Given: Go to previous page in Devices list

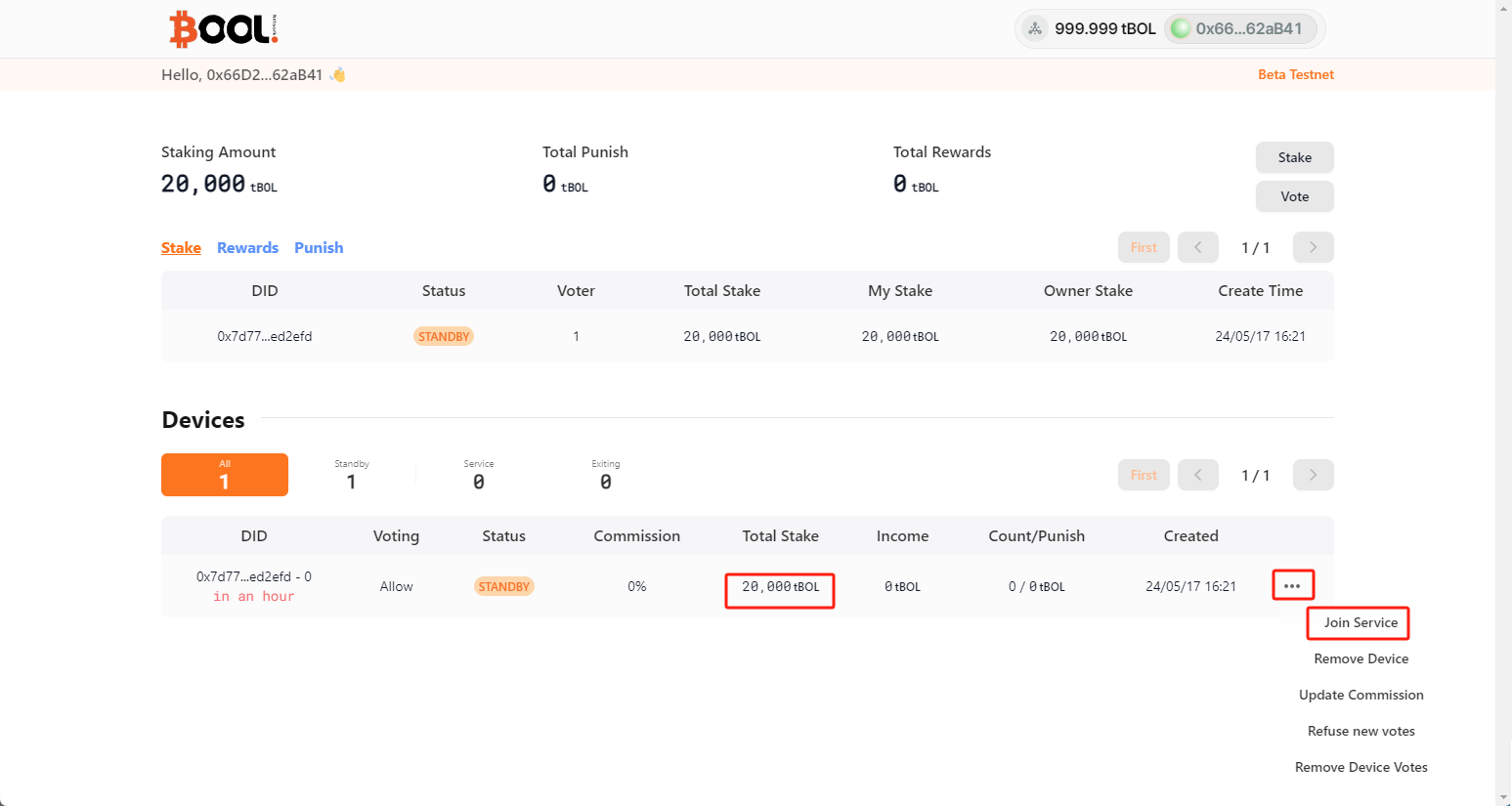Looking at the screenshot, I should (x=1197, y=476).
